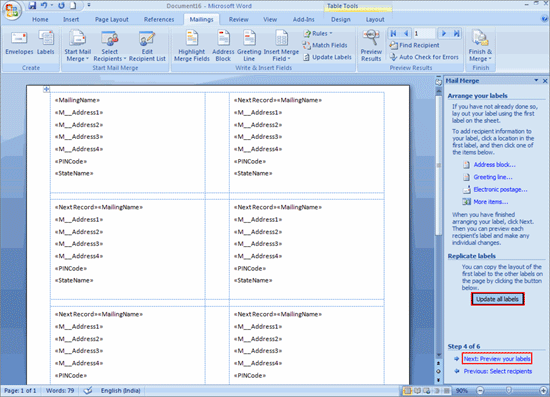
Task: Switch to the References tab
Action: 159,20
